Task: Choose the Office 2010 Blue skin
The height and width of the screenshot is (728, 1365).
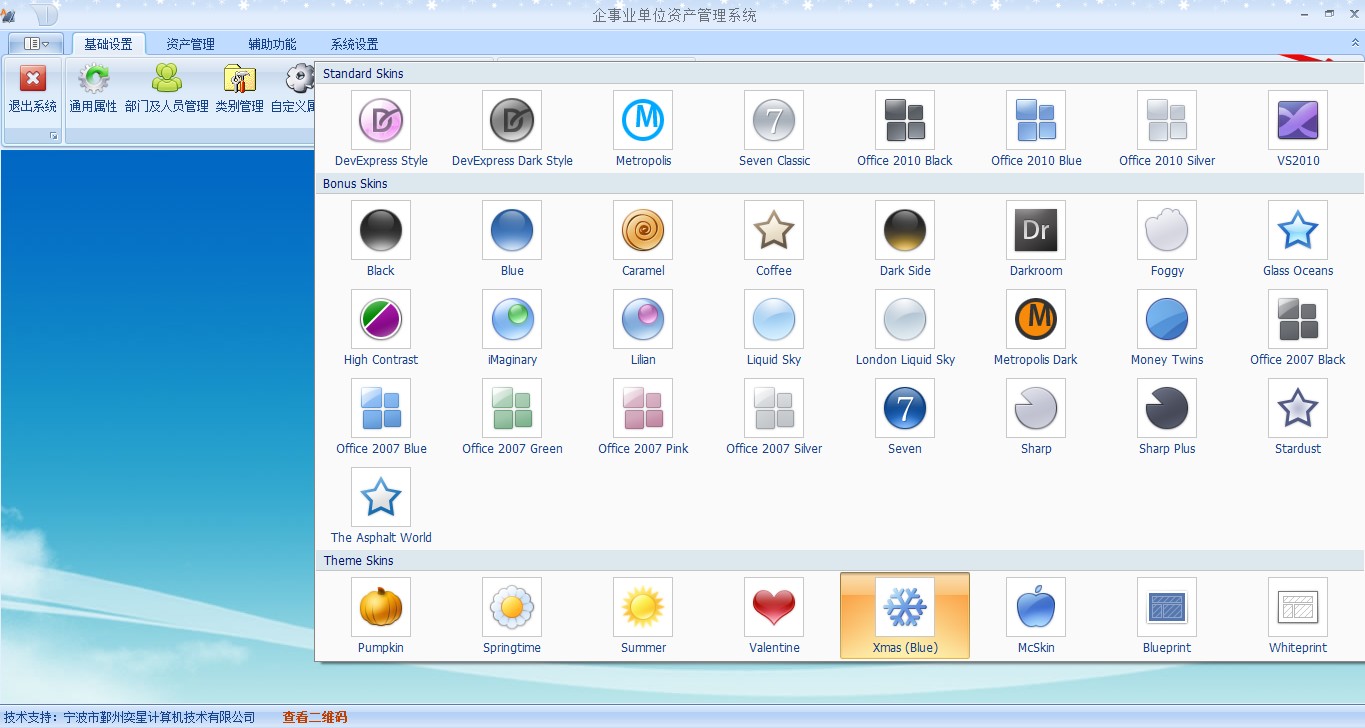Action: point(1036,129)
